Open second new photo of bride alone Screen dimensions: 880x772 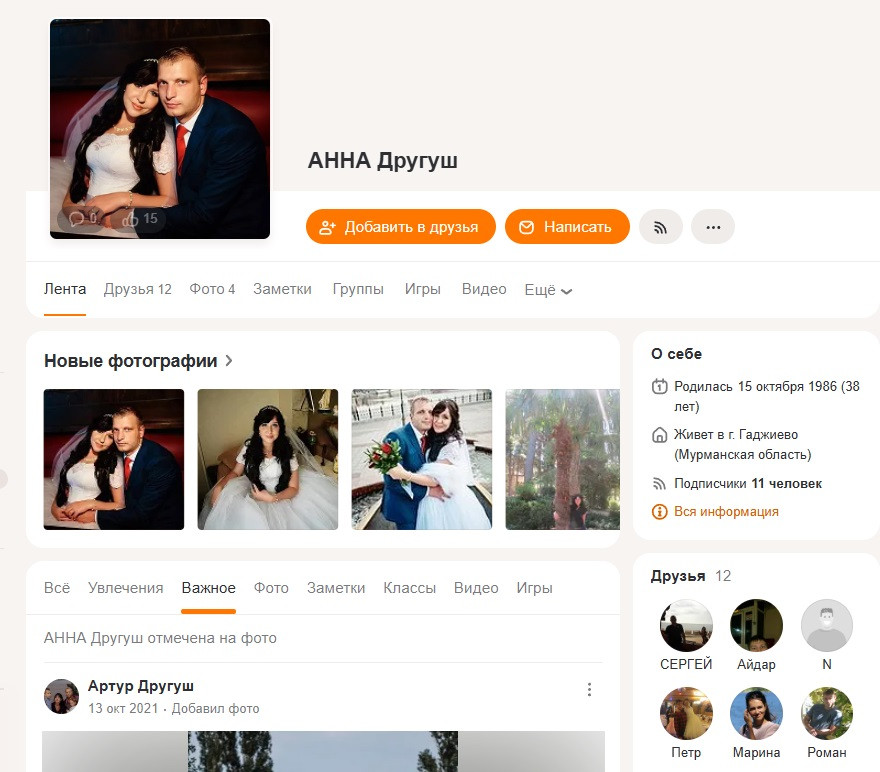click(x=268, y=459)
